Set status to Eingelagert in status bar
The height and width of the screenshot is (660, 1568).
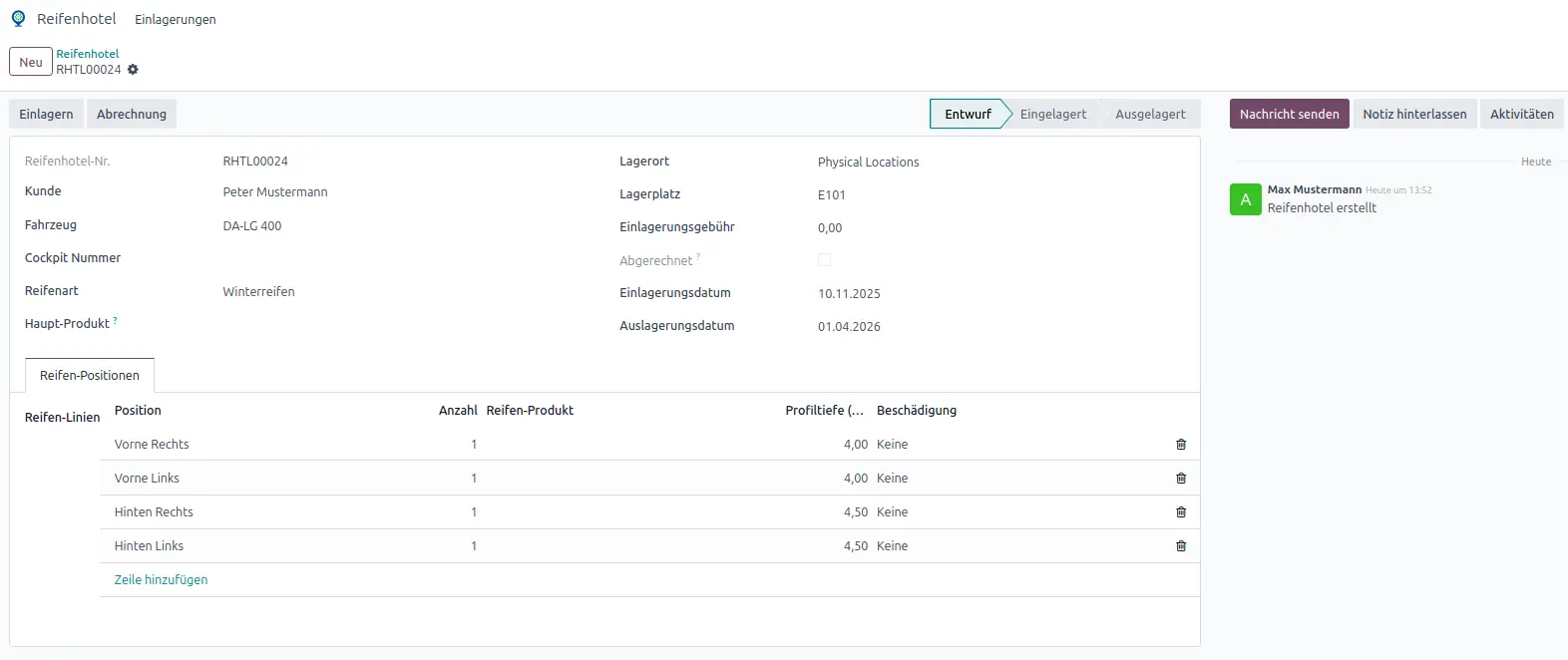pyautogui.click(x=1052, y=115)
